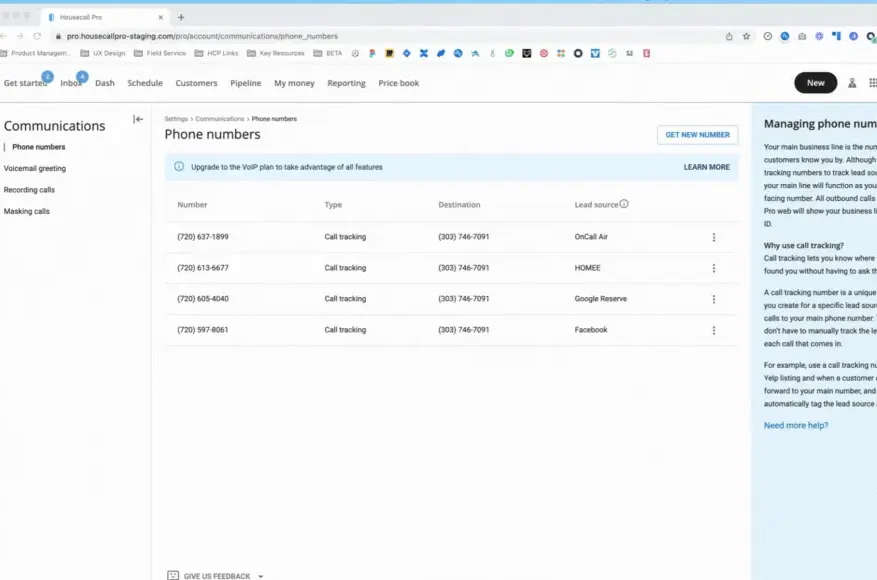The width and height of the screenshot is (877, 580).
Task: Open the Need more help link
Action: click(x=795, y=425)
